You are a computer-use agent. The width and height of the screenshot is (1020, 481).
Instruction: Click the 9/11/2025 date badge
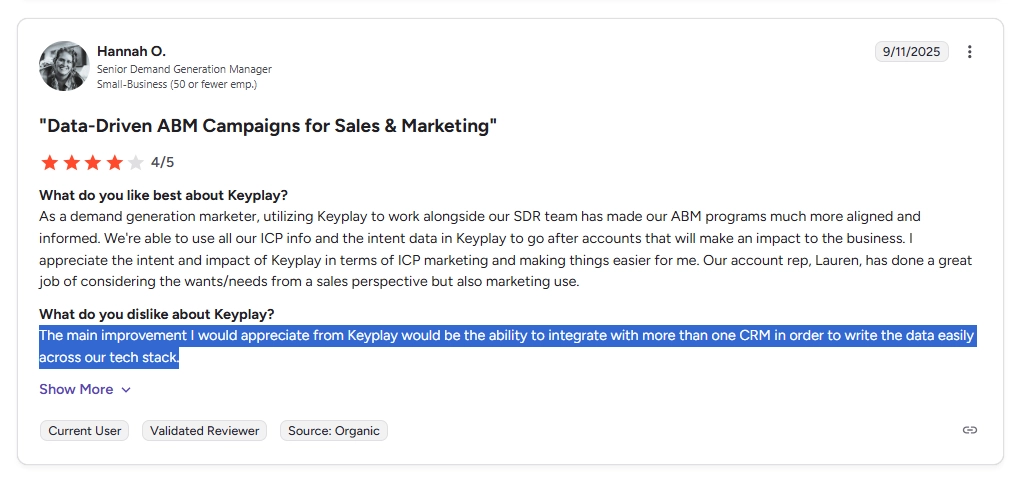911,52
